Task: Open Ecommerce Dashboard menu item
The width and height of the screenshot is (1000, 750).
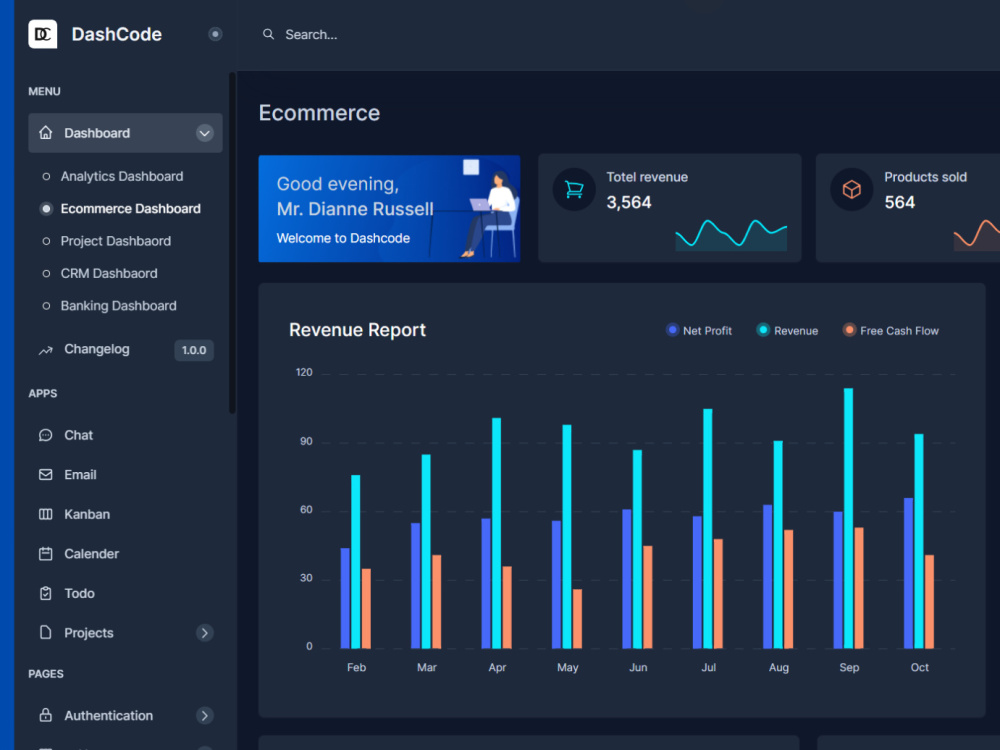Action: (x=131, y=209)
